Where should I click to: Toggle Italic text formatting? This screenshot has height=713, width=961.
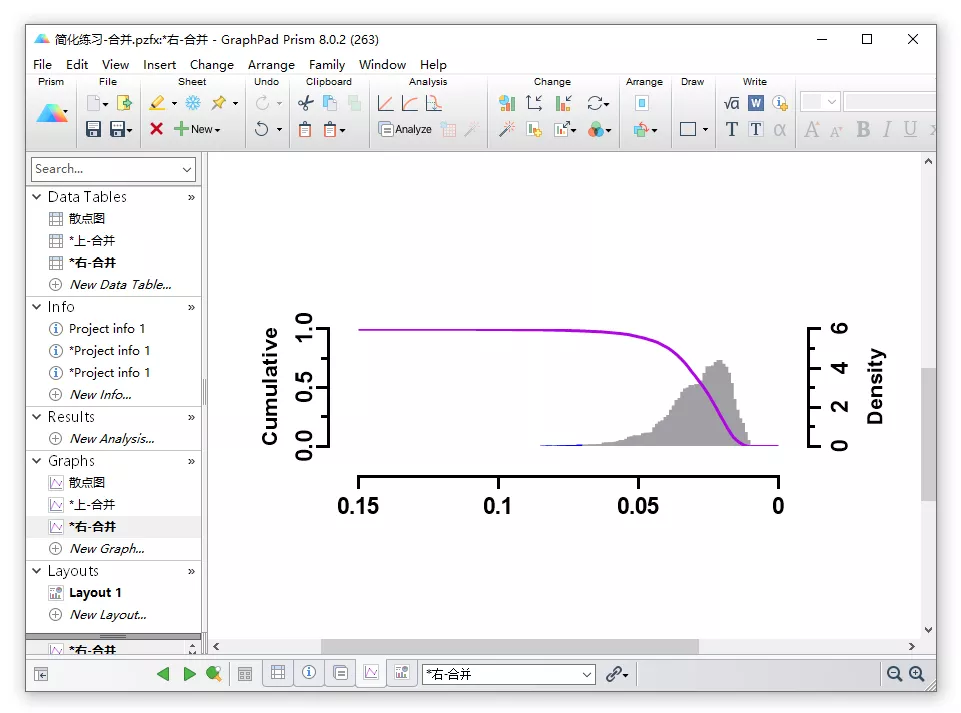pos(887,129)
